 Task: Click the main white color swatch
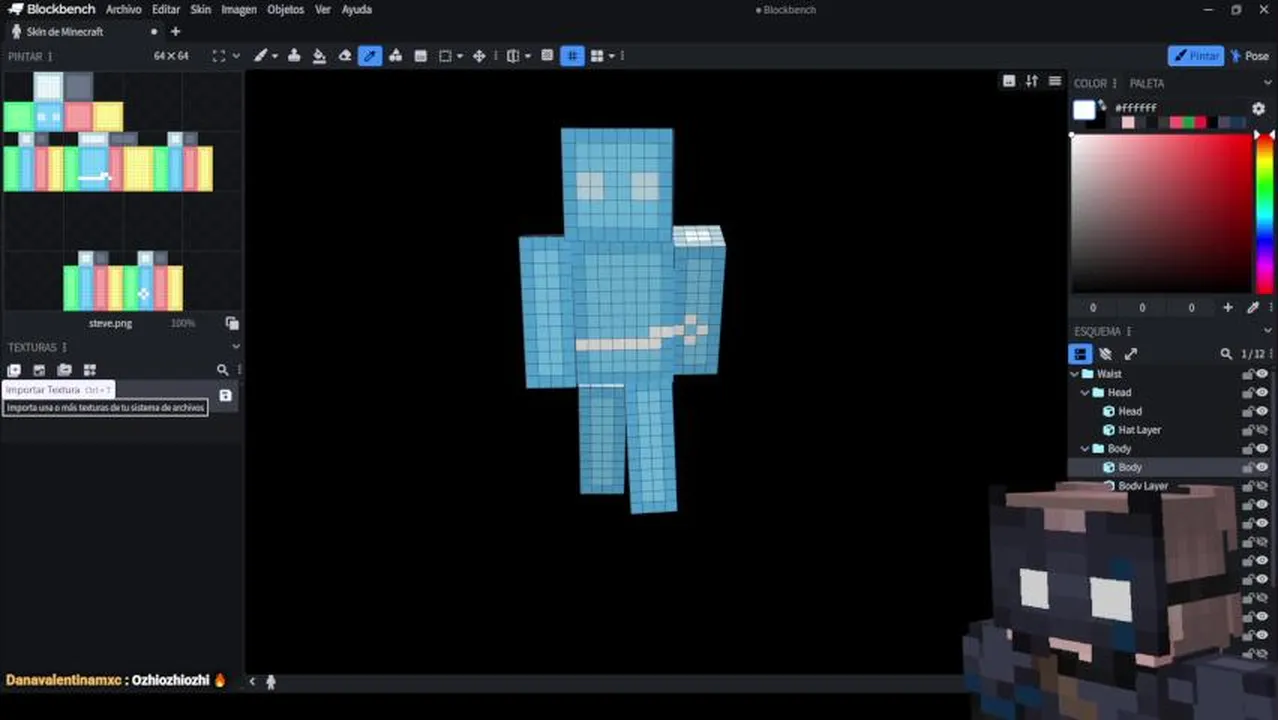click(1084, 109)
